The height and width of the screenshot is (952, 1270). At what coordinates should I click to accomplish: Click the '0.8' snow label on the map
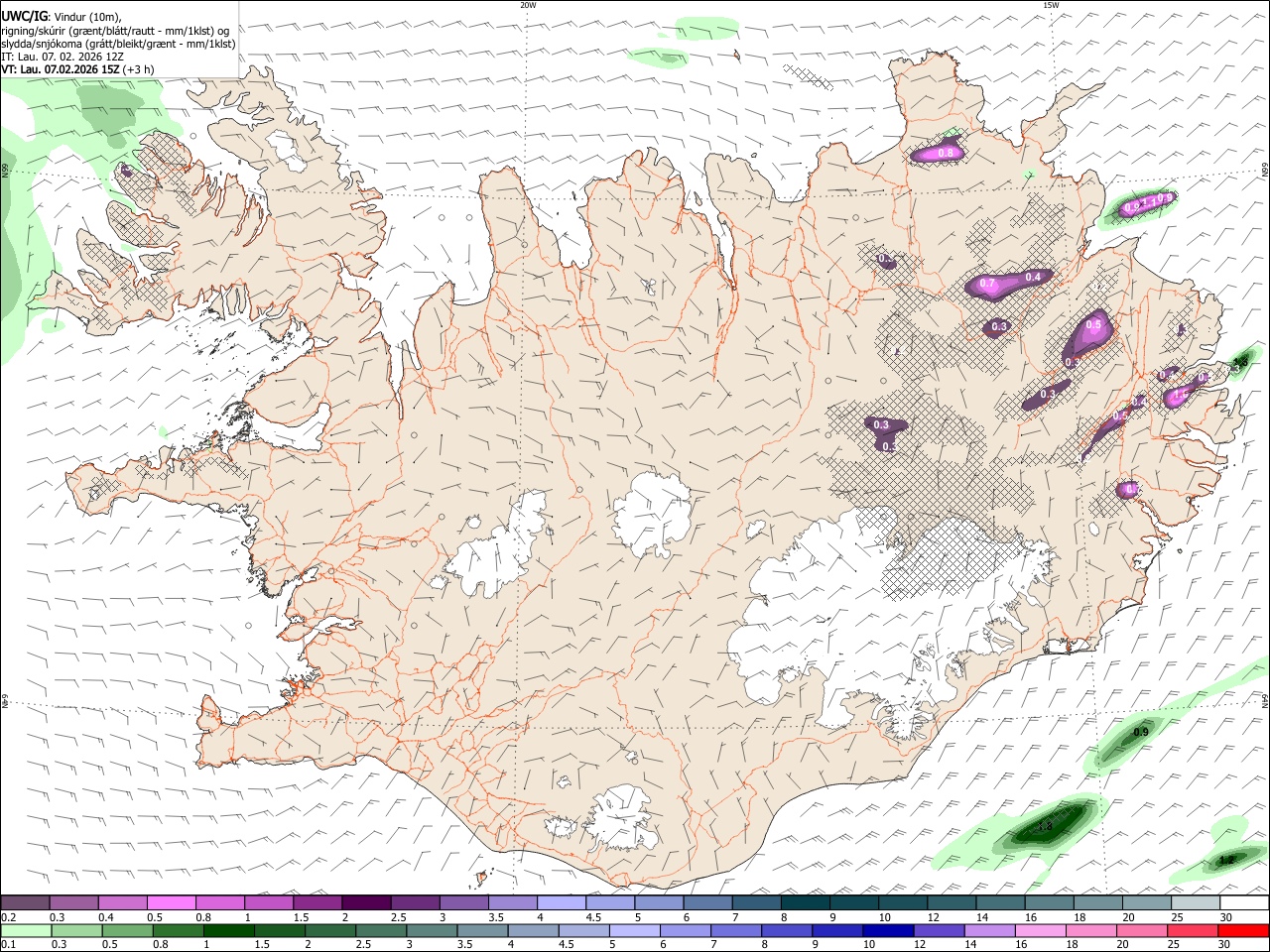946,153
